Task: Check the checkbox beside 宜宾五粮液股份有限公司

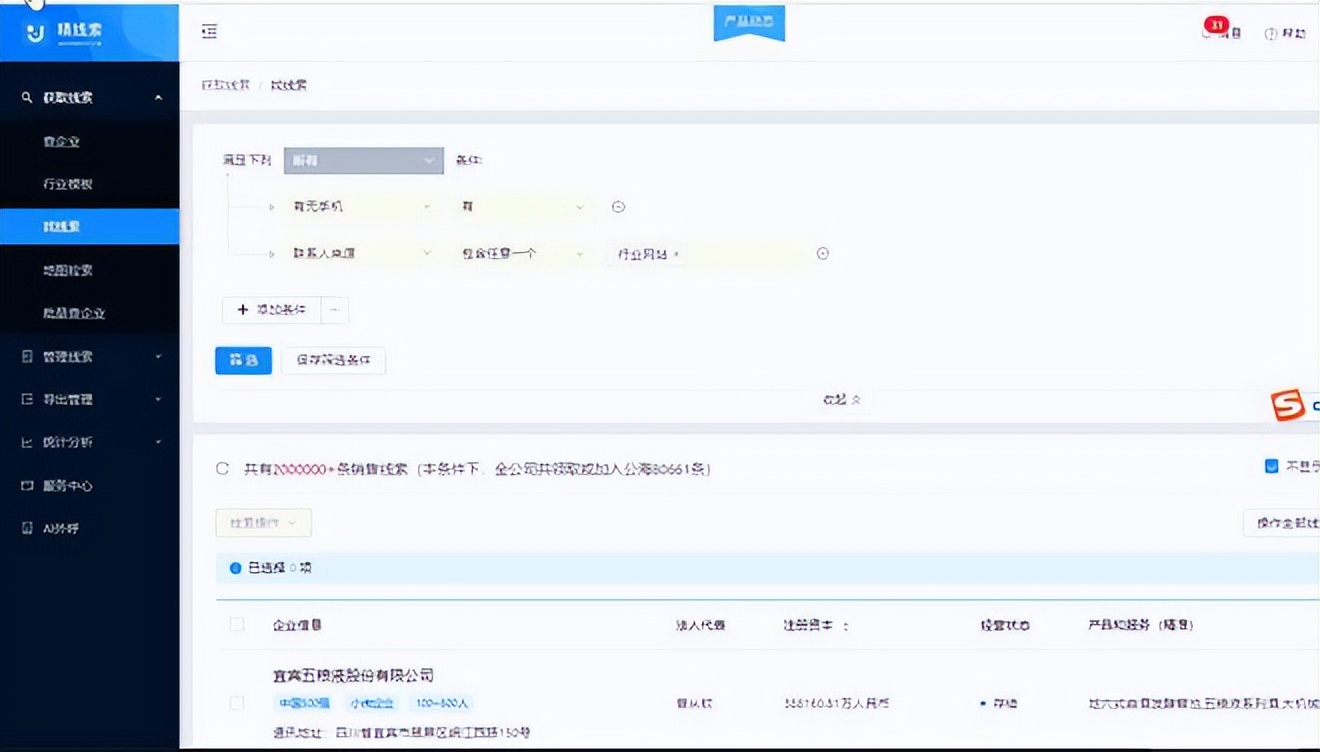Action: (236, 703)
